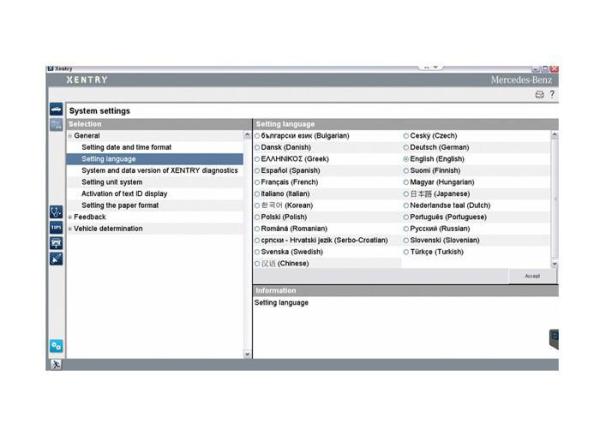Open help via the question mark icon
600x428 pixels.
pyautogui.click(x=552, y=94)
